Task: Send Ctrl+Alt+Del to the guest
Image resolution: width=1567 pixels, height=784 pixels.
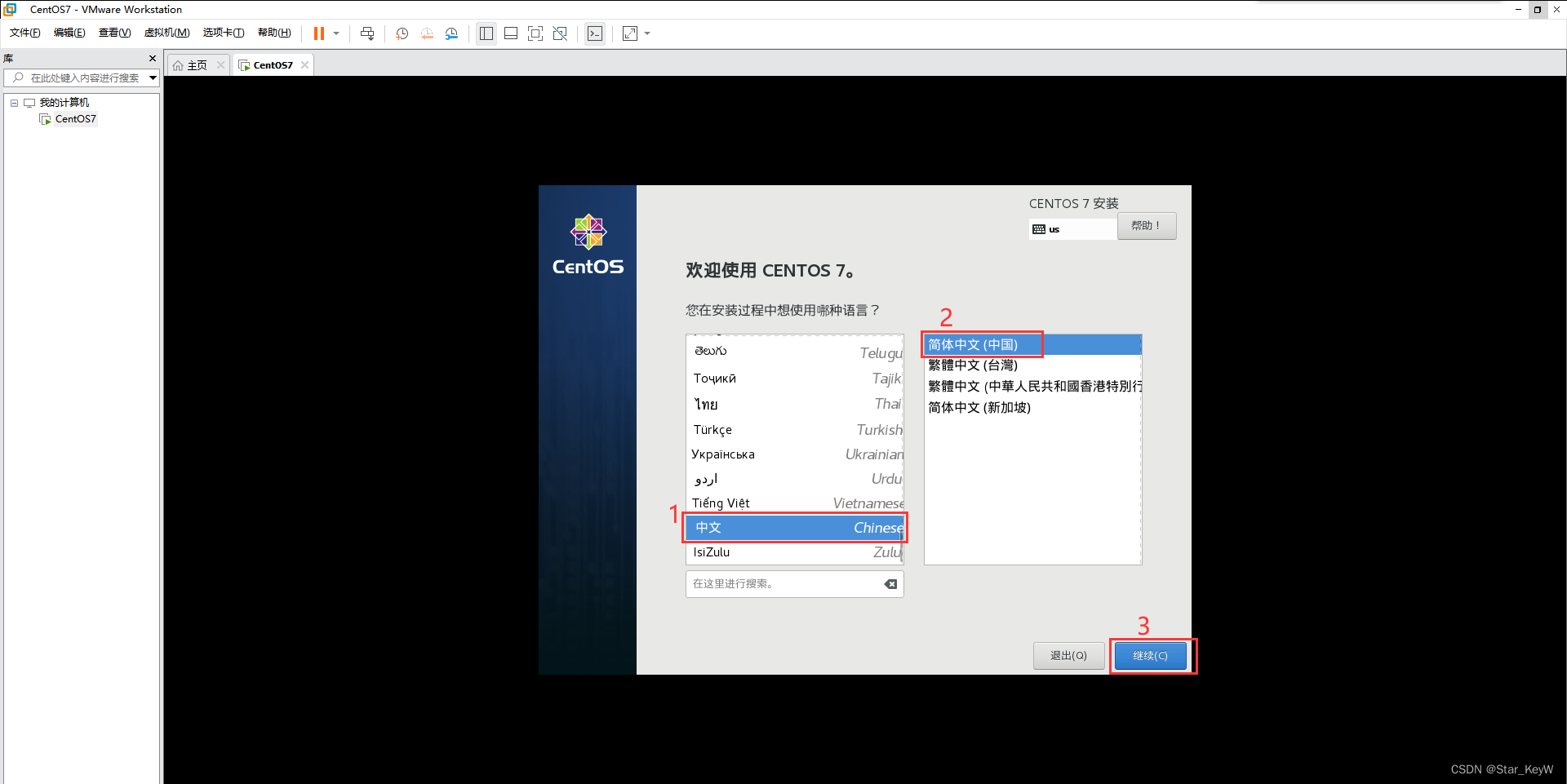Action: click(367, 33)
